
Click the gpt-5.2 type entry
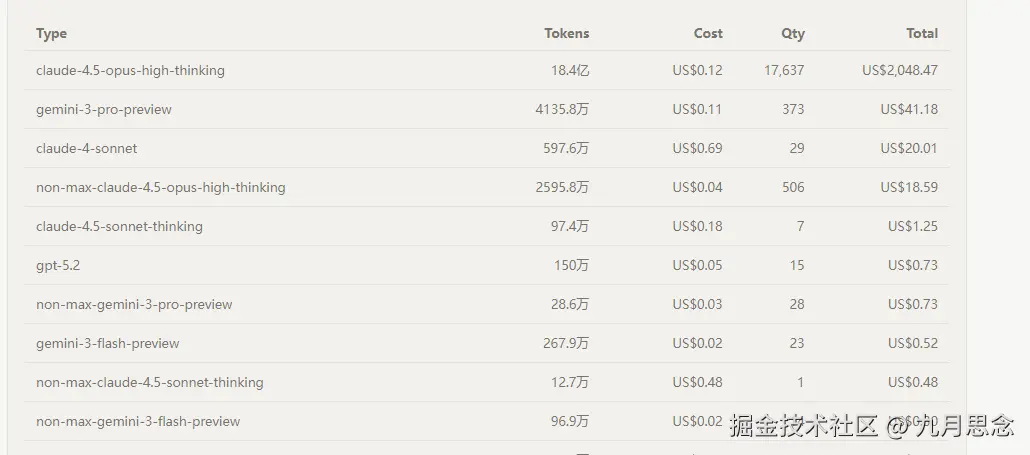(x=57, y=266)
